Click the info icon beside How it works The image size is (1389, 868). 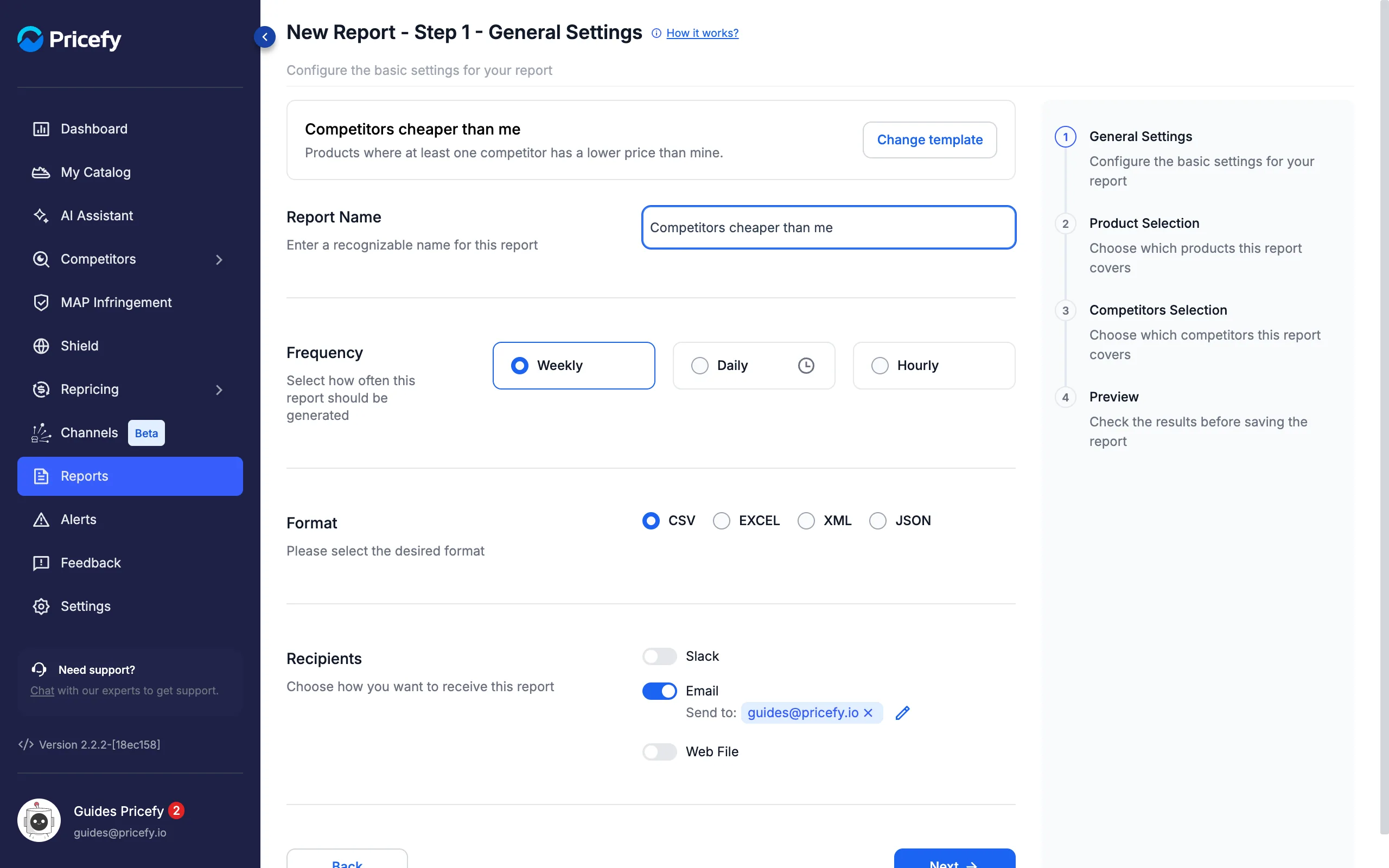pyautogui.click(x=656, y=33)
